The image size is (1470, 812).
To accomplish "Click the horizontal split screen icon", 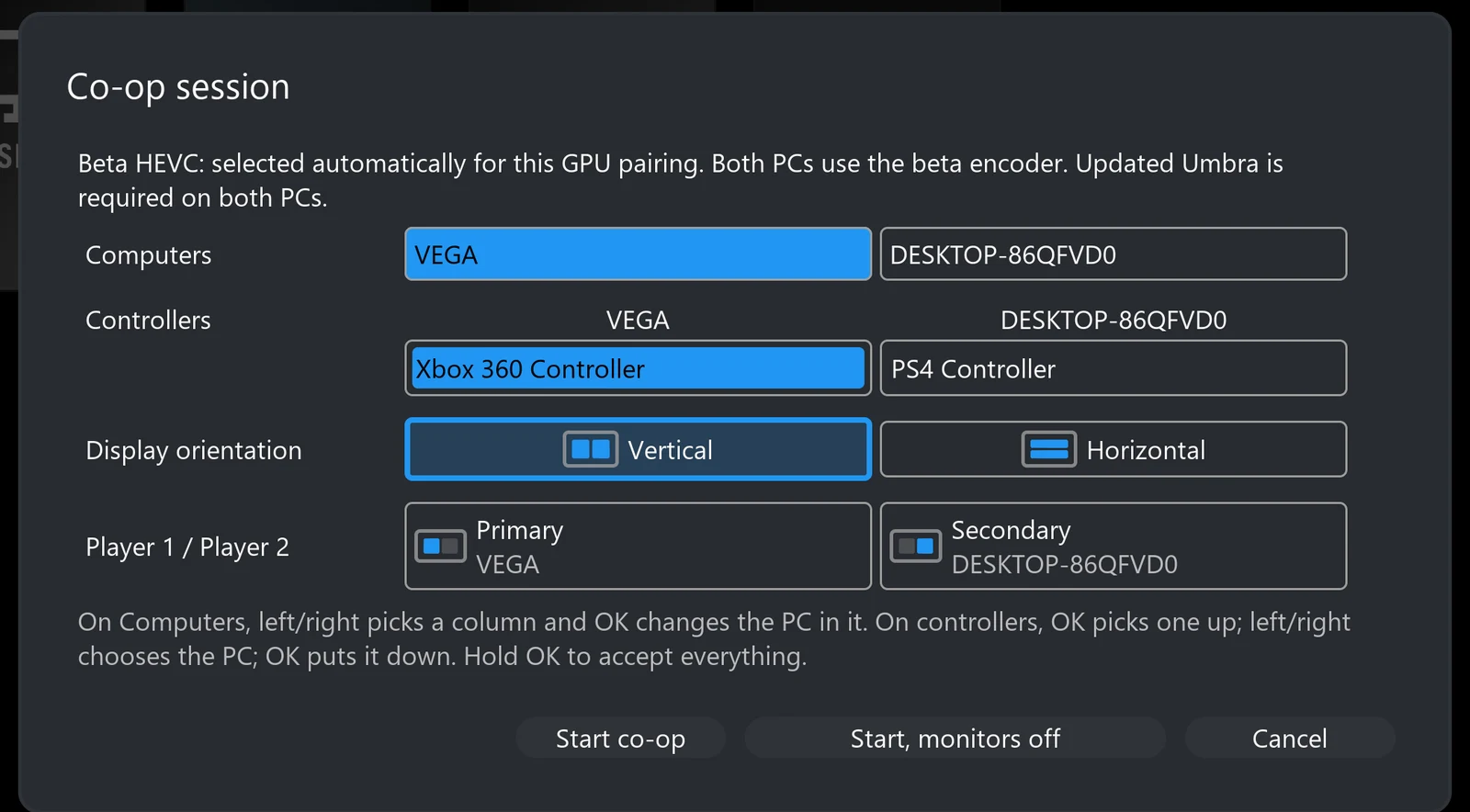I will click(1048, 449).
